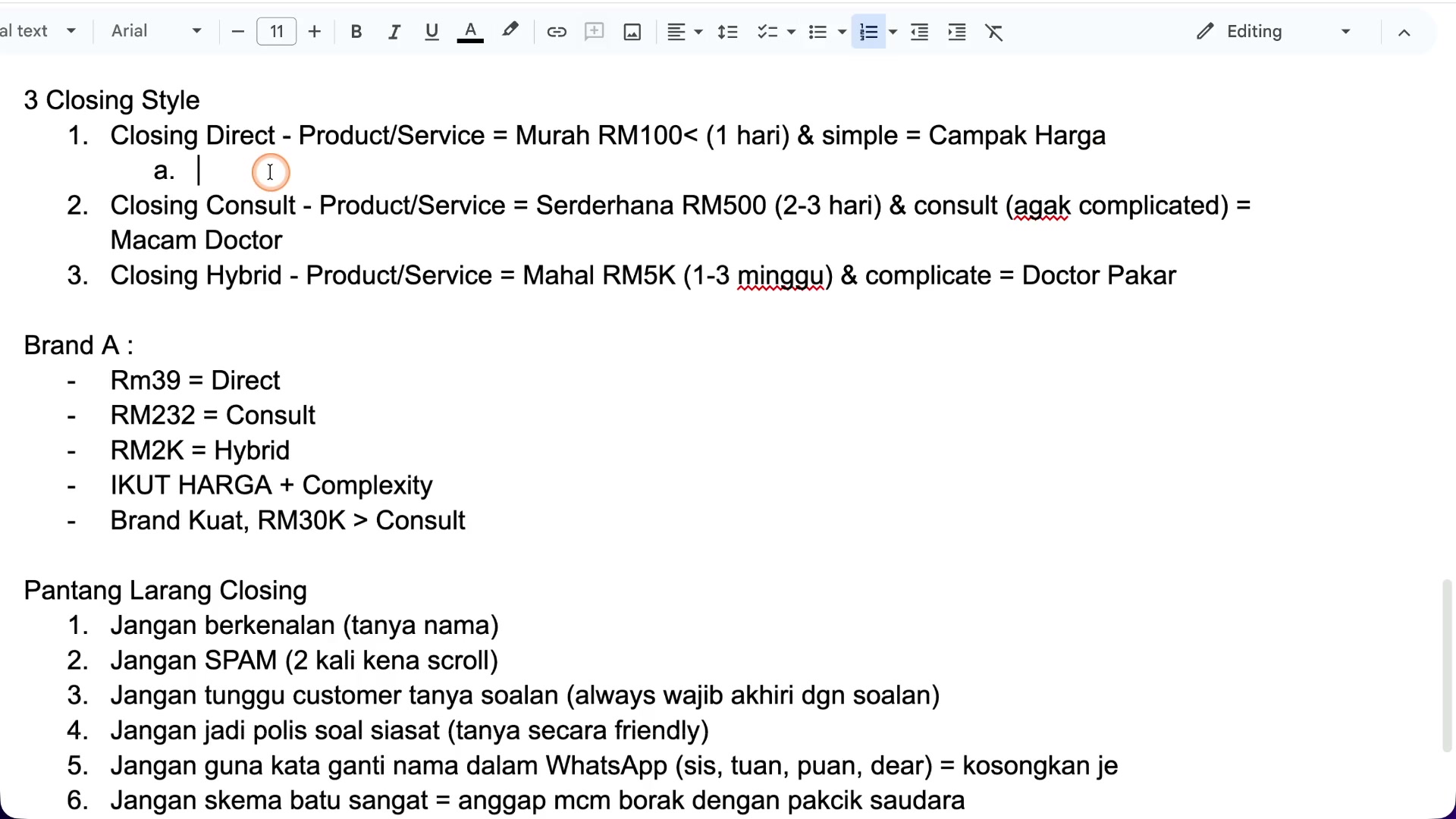Click the bulleted list icon
The image size is (1456, 819).
point(817,32)
